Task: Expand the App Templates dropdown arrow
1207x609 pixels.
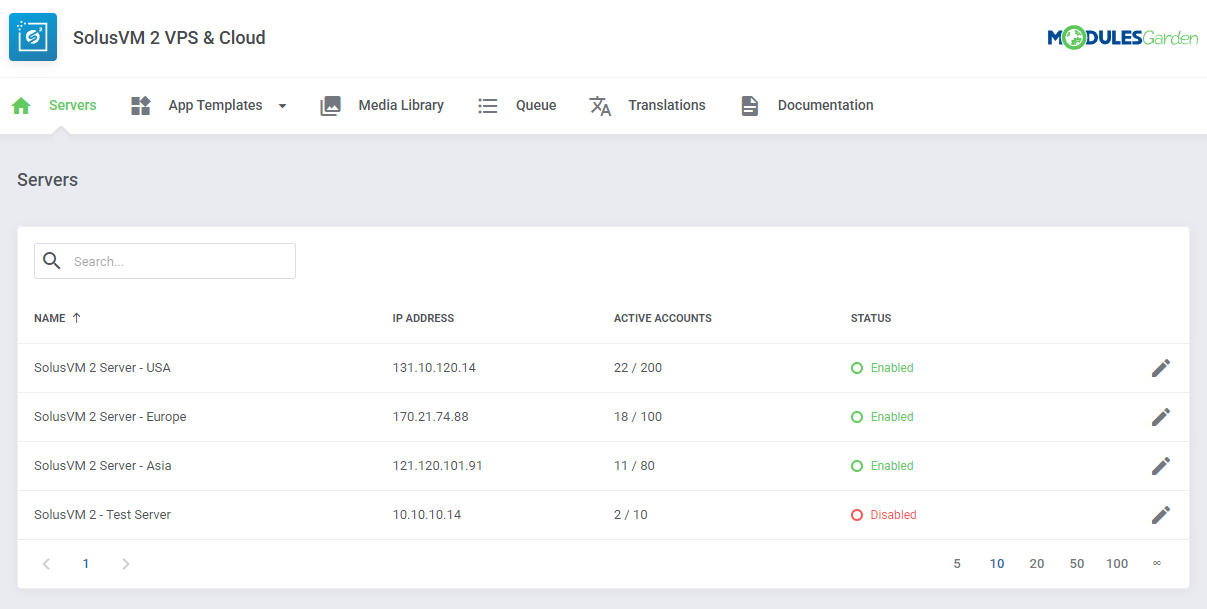Action: (x=282, y=106)
